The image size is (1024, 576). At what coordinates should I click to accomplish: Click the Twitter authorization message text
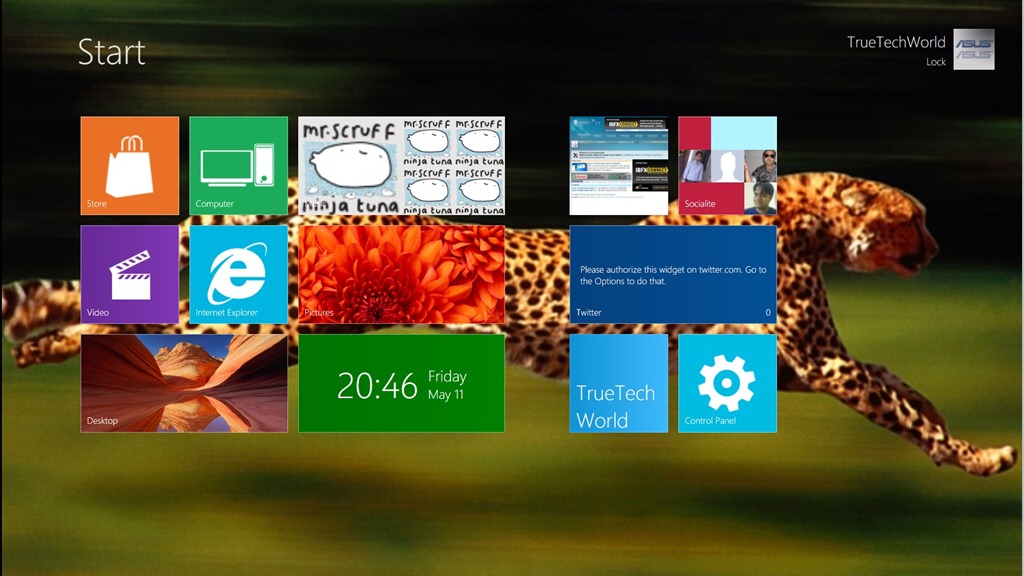click(673, 275)
